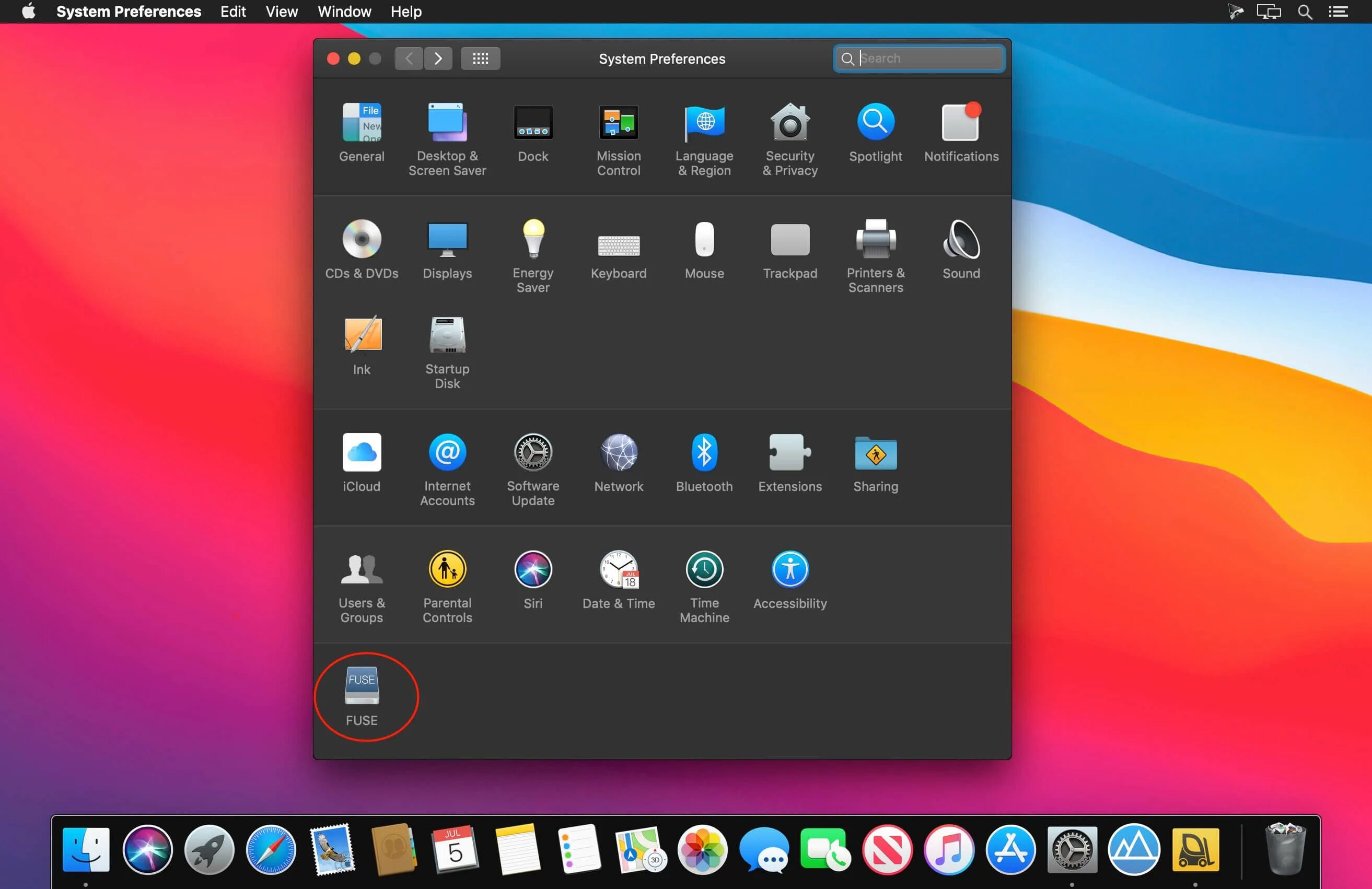This screenshot has width=1372, height=889.
Task: Launch Safari from the Dock
Action: [270, 850]
